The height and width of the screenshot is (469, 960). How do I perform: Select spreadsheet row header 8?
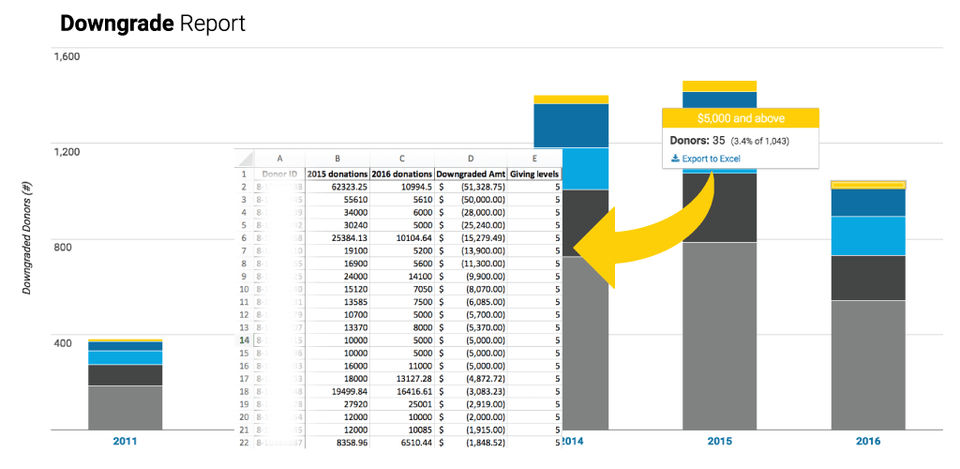point(244,263)
